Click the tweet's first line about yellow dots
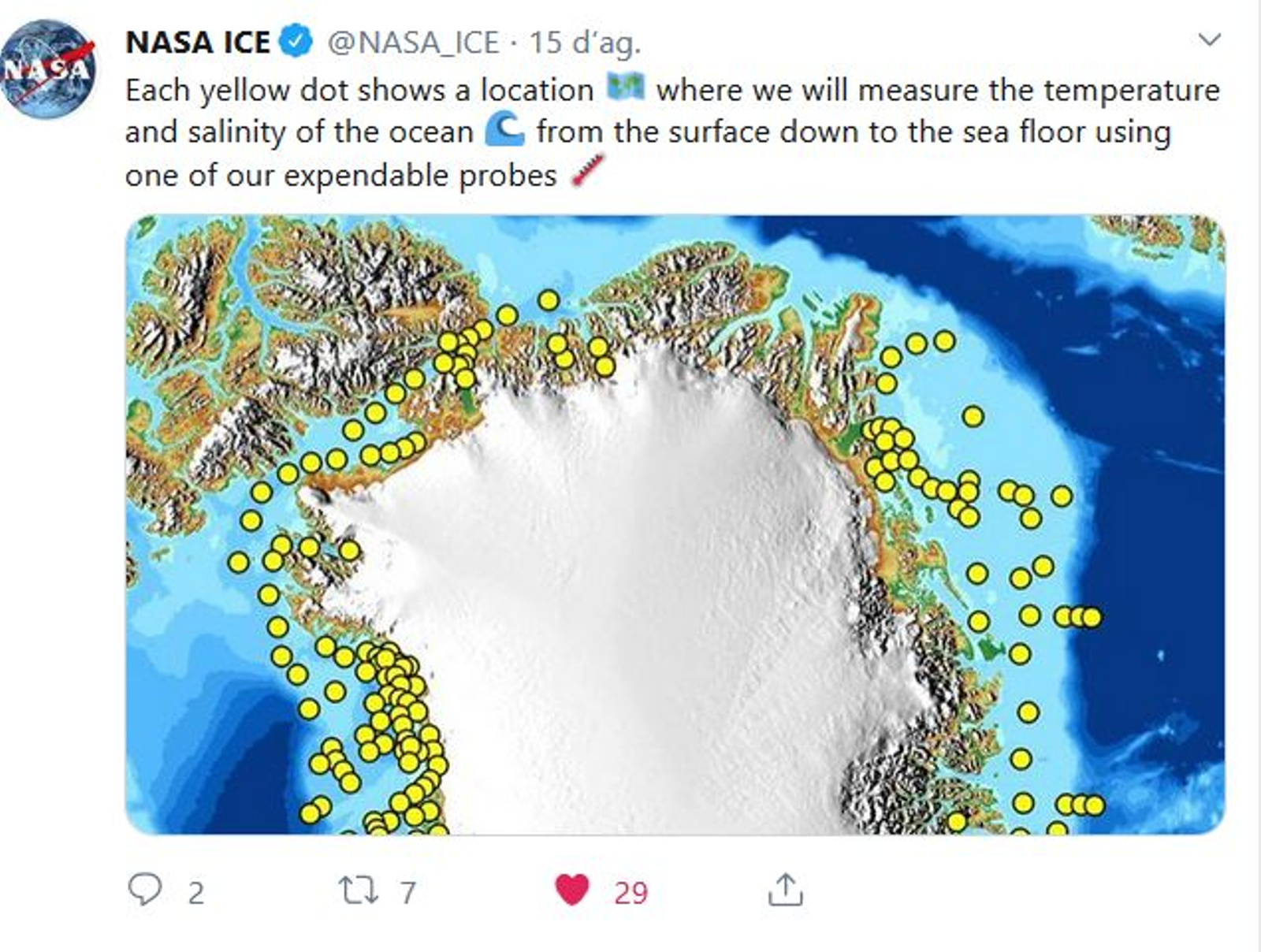Image resolution: width=1261 pixels, height=952 pixels. (x=359, y=90)
